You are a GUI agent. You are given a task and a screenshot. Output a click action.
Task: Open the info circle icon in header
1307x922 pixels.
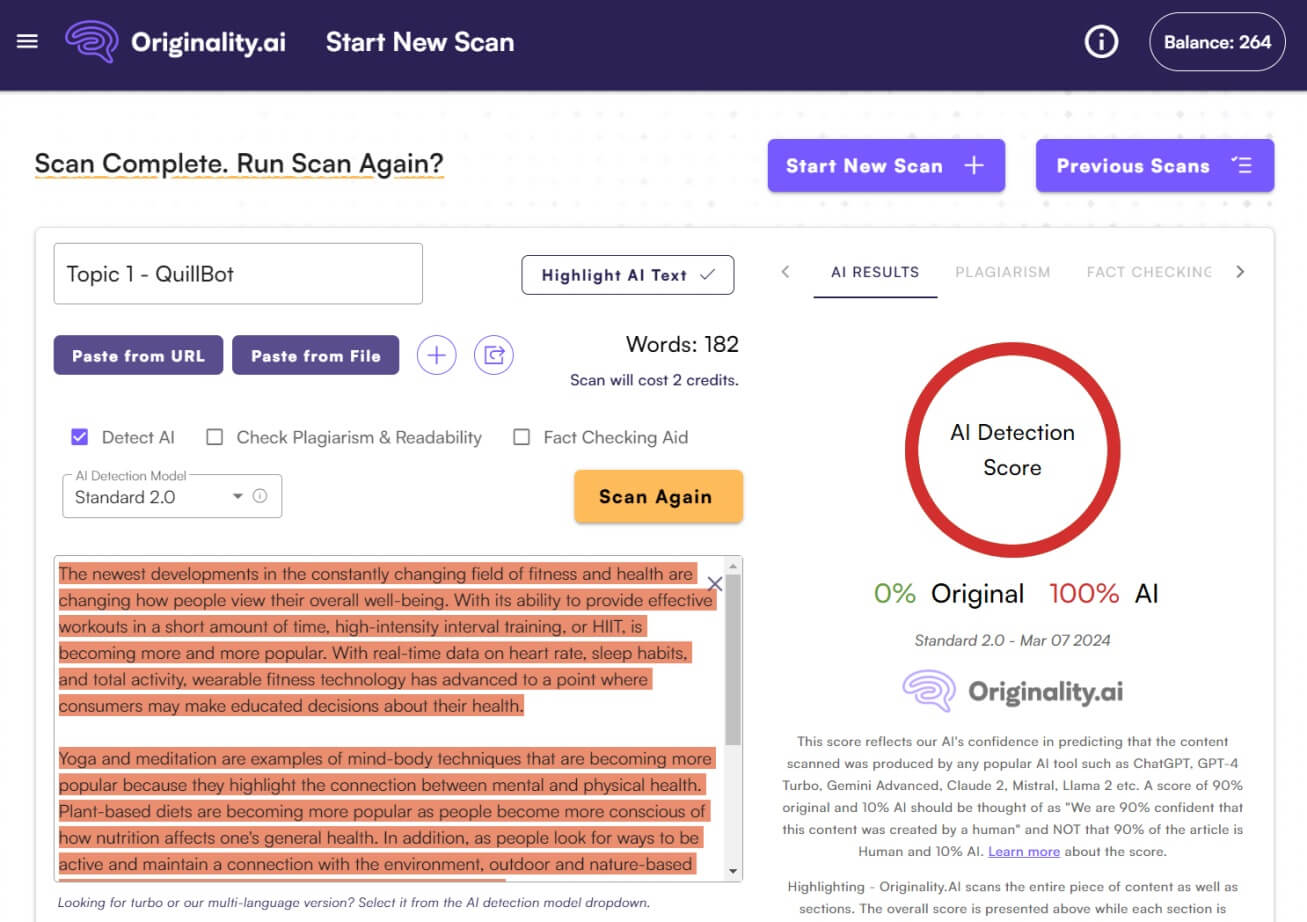1101,42
